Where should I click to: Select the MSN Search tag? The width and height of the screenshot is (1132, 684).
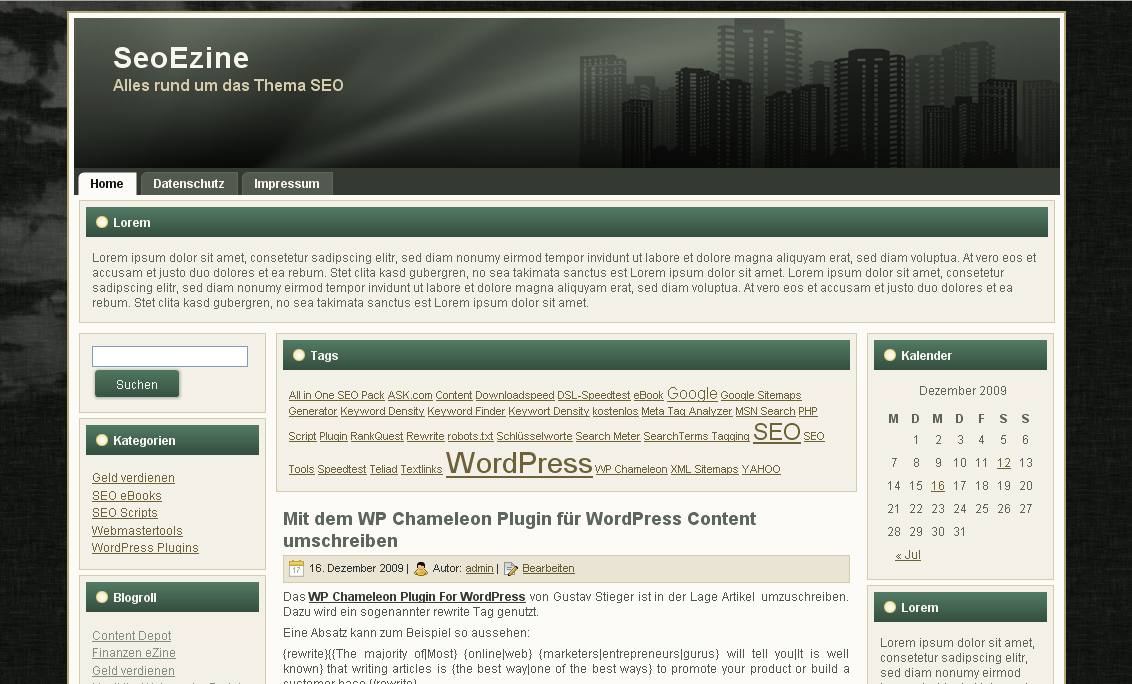tap(765, 411)
